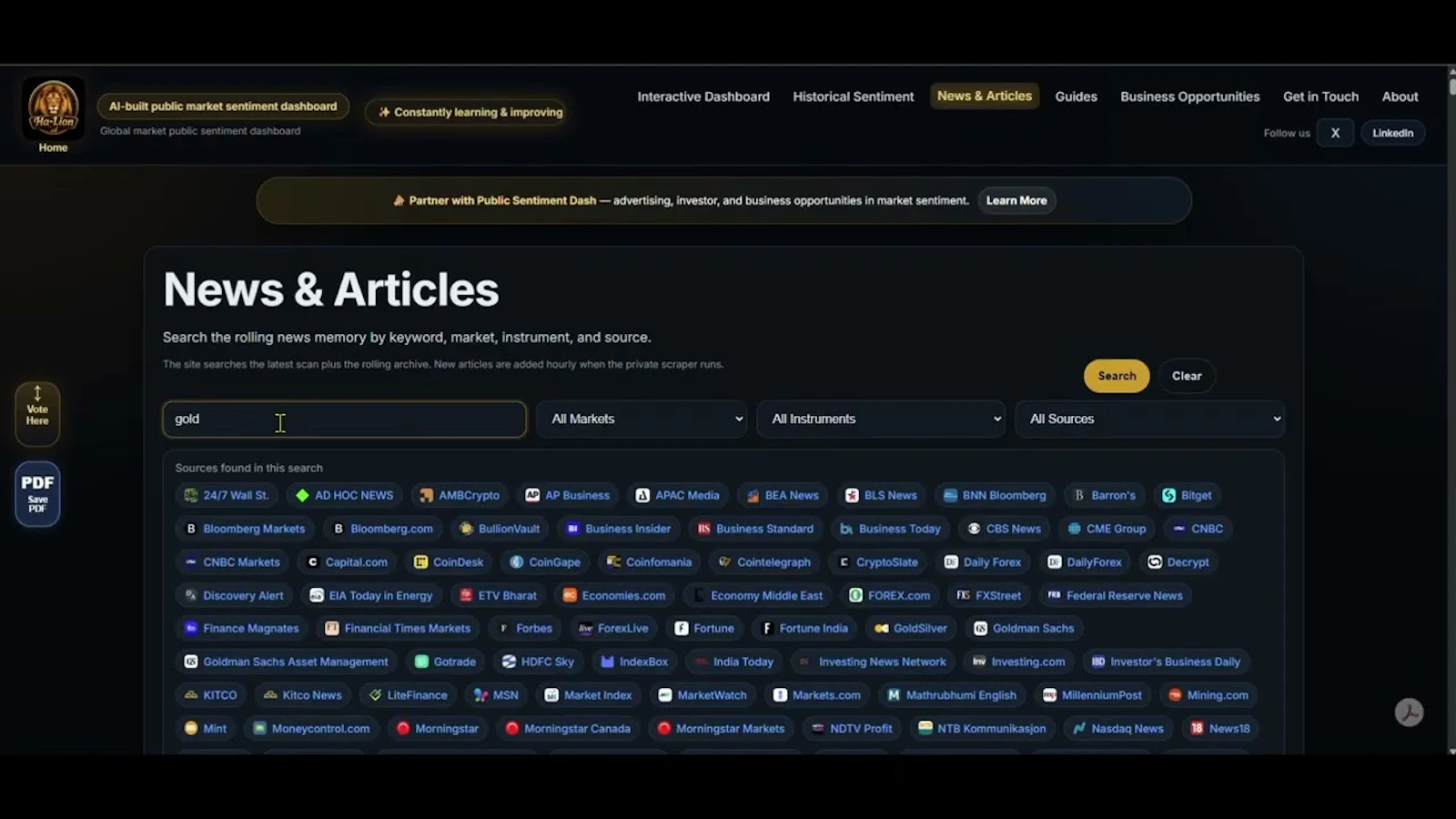Open the Vote Here side widget

coord(37,414)
